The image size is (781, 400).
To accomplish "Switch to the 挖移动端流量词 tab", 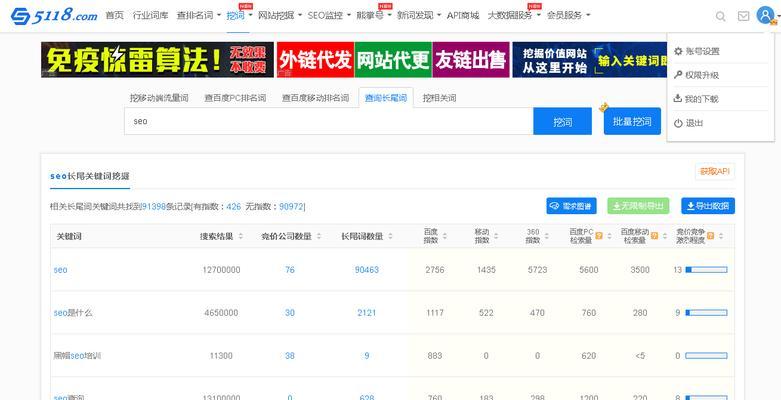I will (159, 98).
